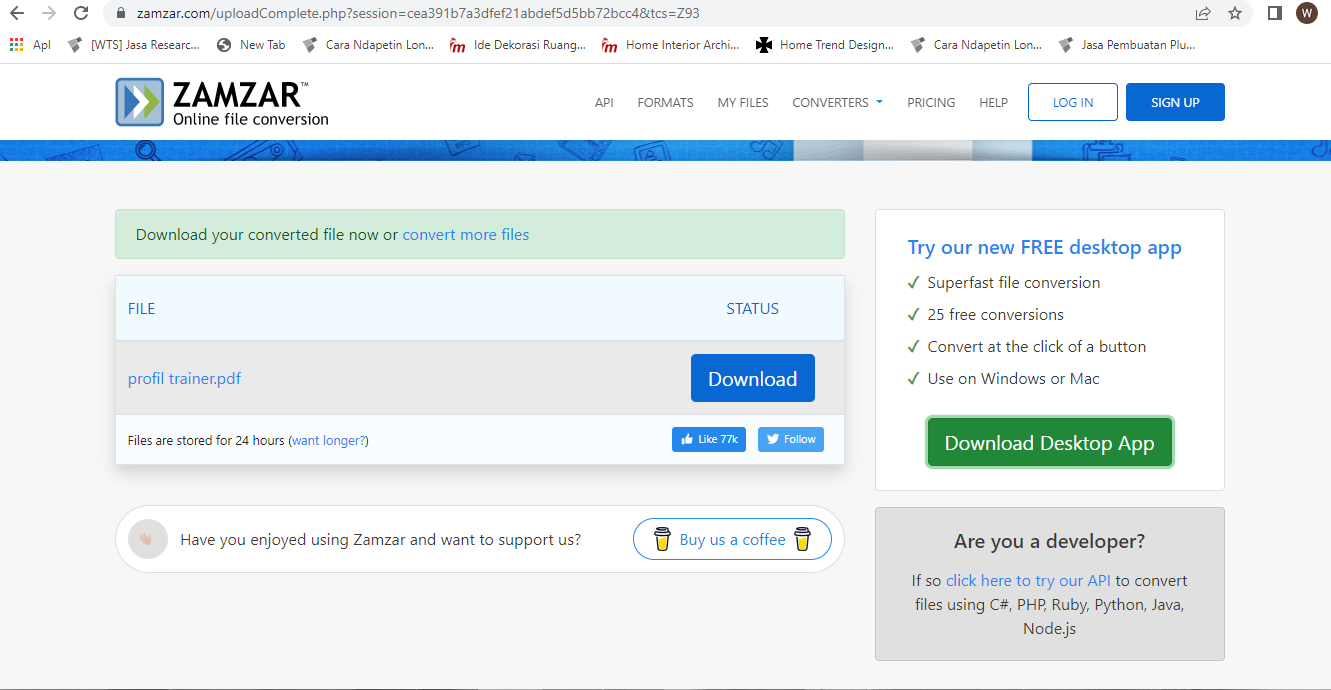Image resolution: width=1331 pixels, height=690 pixels.
Task: Download the converted profil trainer.pdf file
Action: (752, 378)
